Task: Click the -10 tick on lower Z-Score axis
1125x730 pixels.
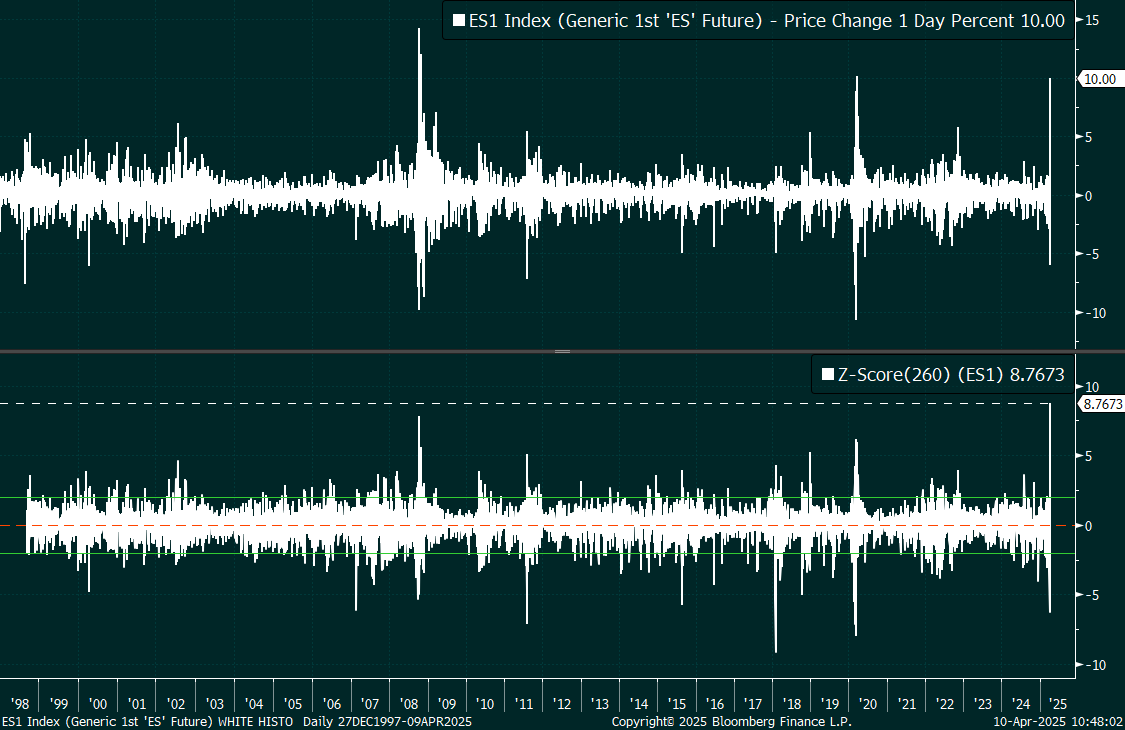Action: pos(1095,665)
